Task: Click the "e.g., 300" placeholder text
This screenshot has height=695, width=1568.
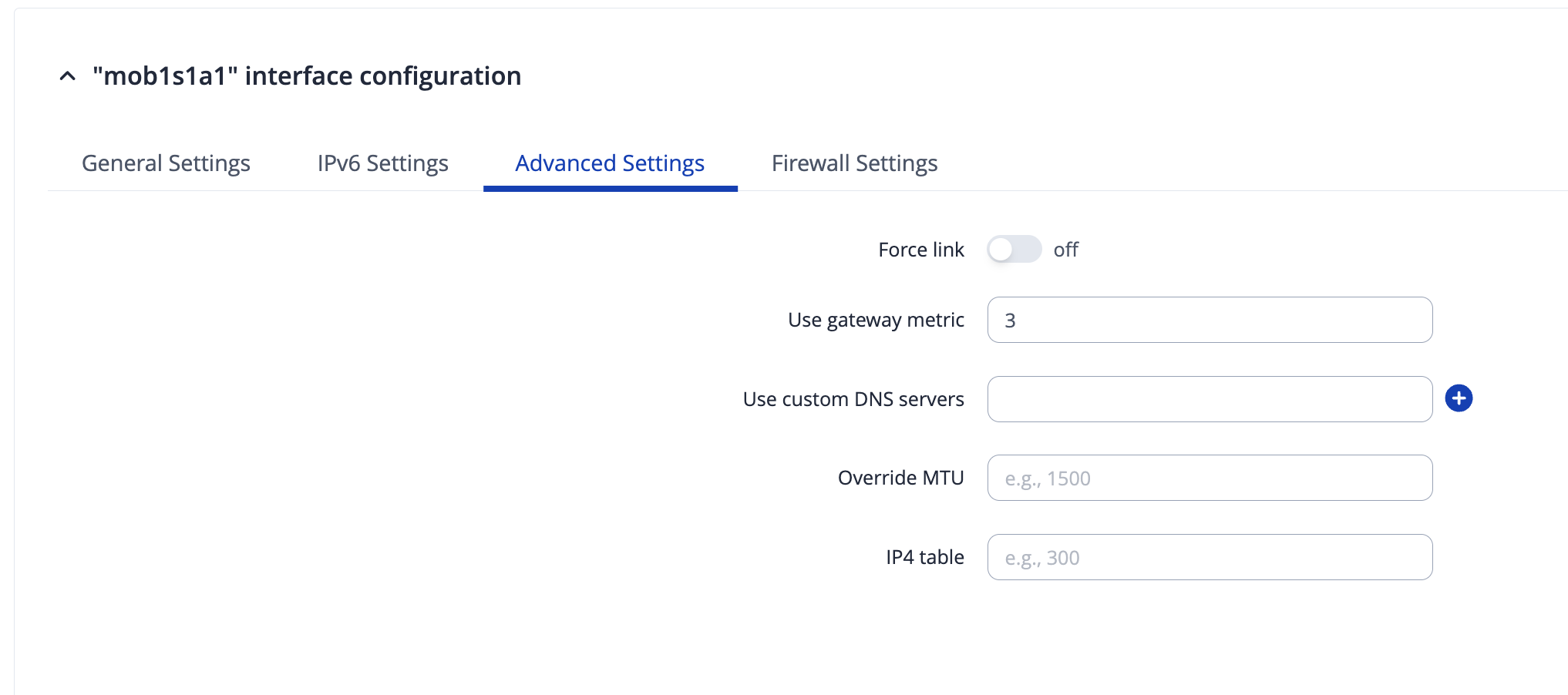Action: click(x=1042, y=558)
